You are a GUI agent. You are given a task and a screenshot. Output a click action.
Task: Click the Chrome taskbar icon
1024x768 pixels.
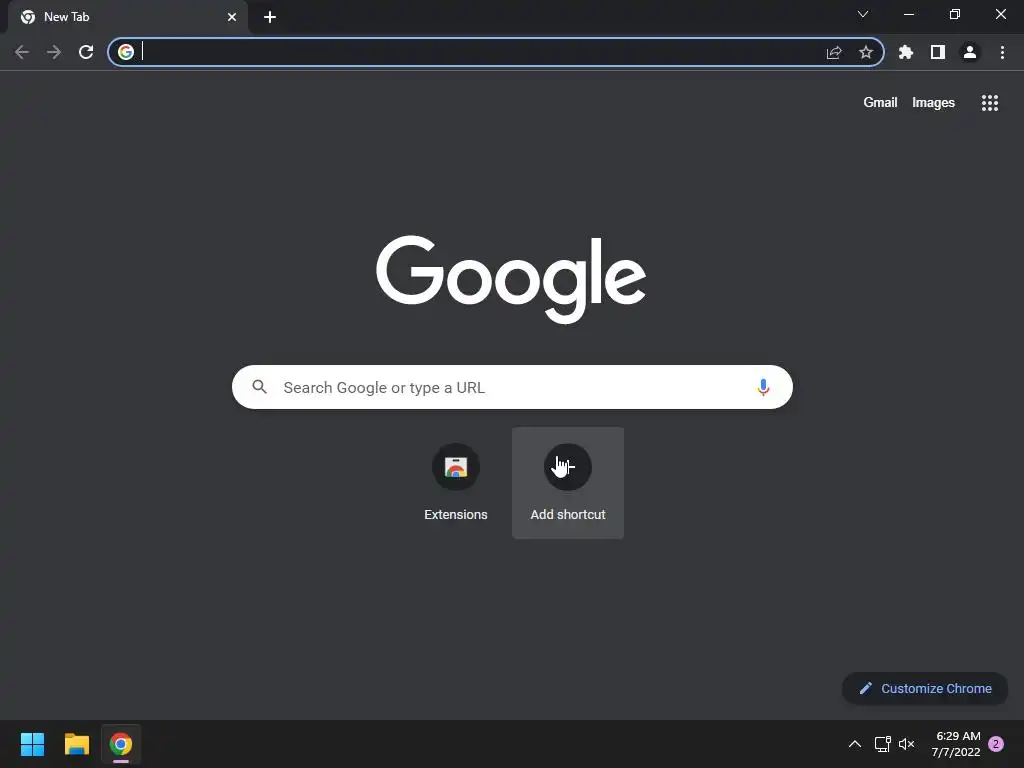(x=121, y=744)
